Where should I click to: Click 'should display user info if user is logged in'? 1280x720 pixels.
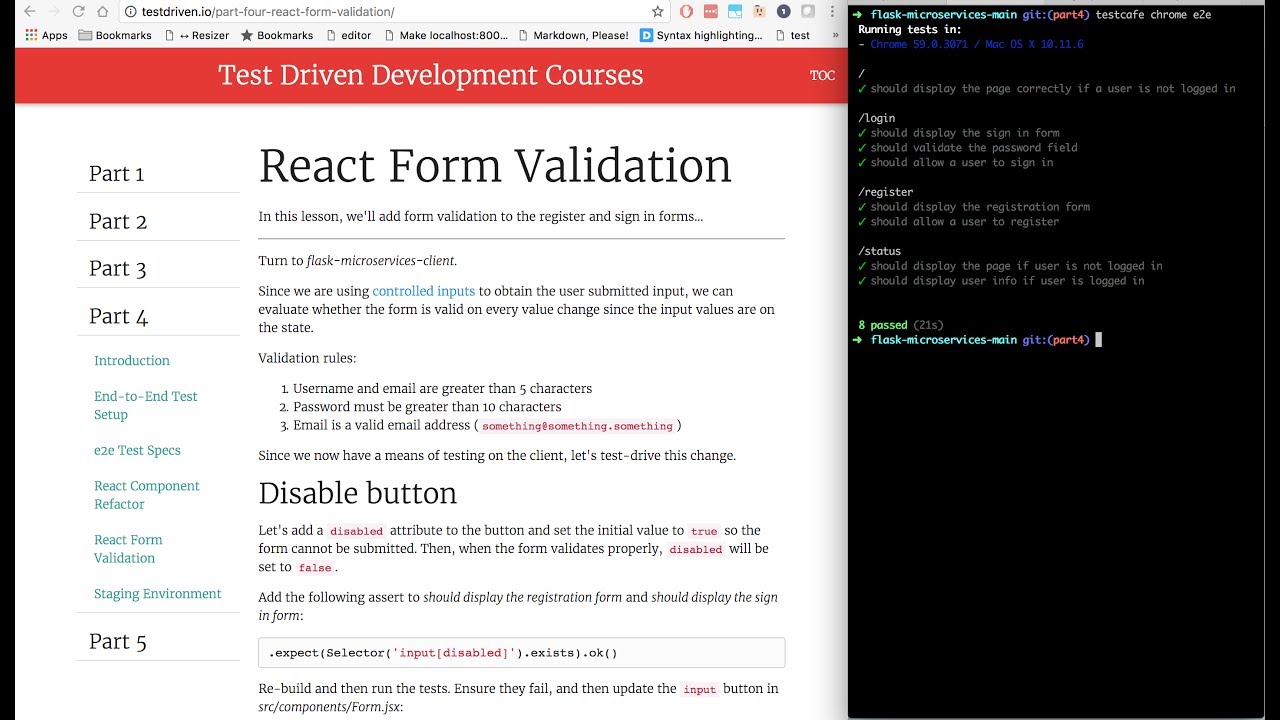click(1007, 281)
